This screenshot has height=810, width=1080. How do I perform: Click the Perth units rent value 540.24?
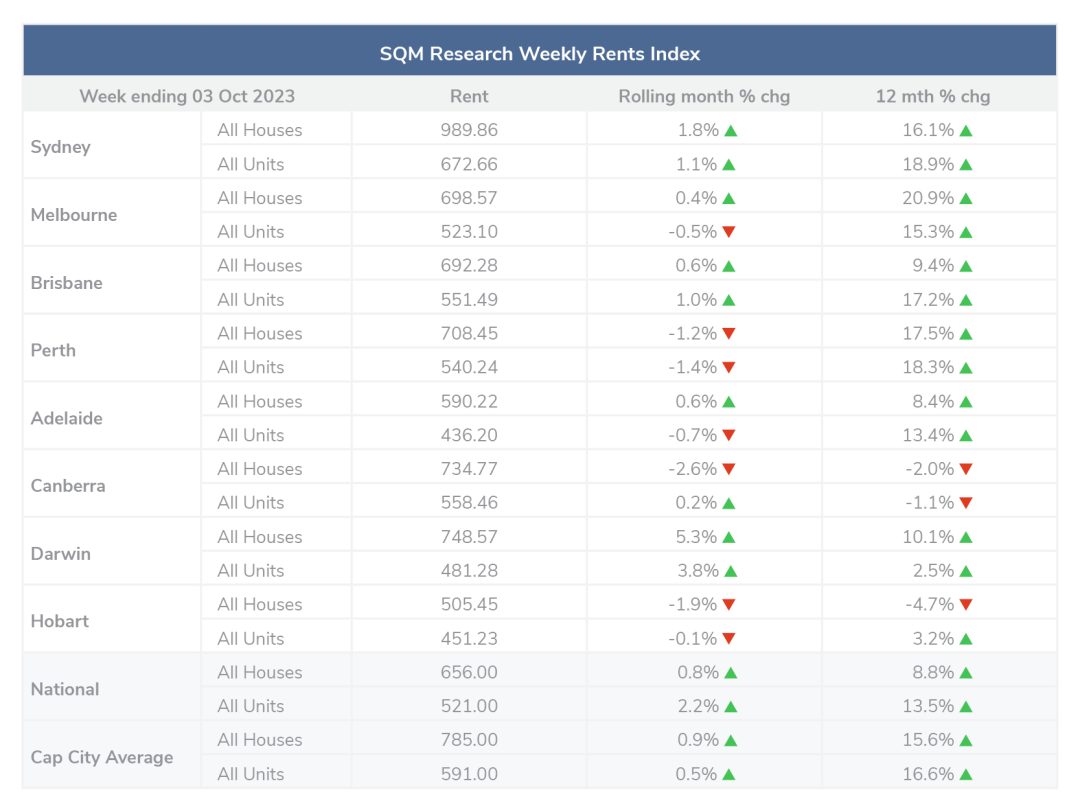[469, 368]
